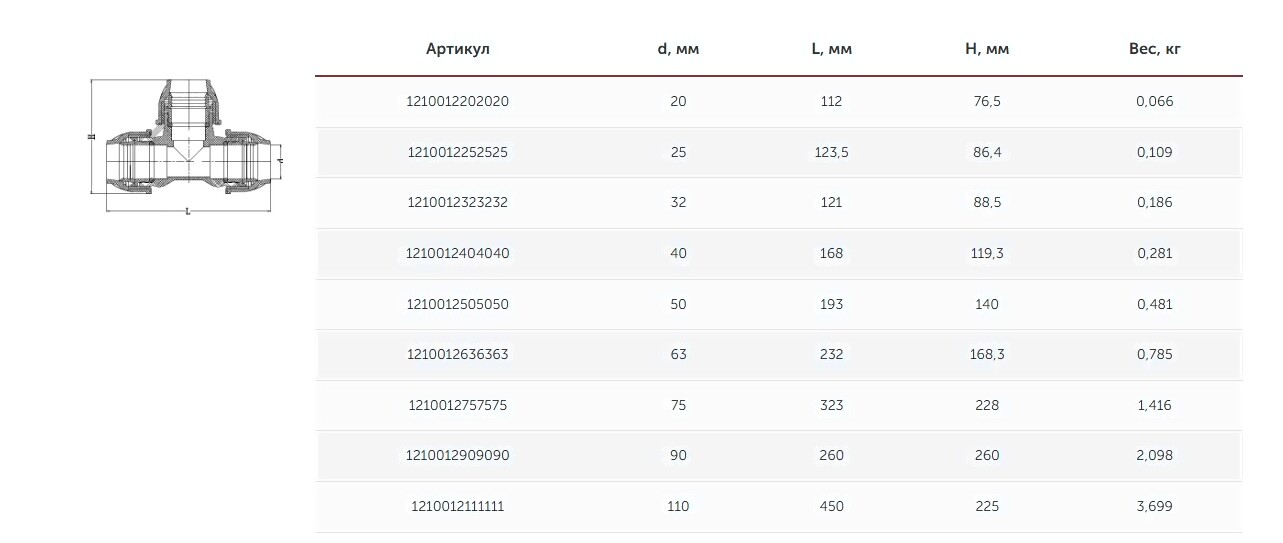Select article number 1210012909090
The image size is (1283, 543).
pyautogui.click(x=458, y=455)
